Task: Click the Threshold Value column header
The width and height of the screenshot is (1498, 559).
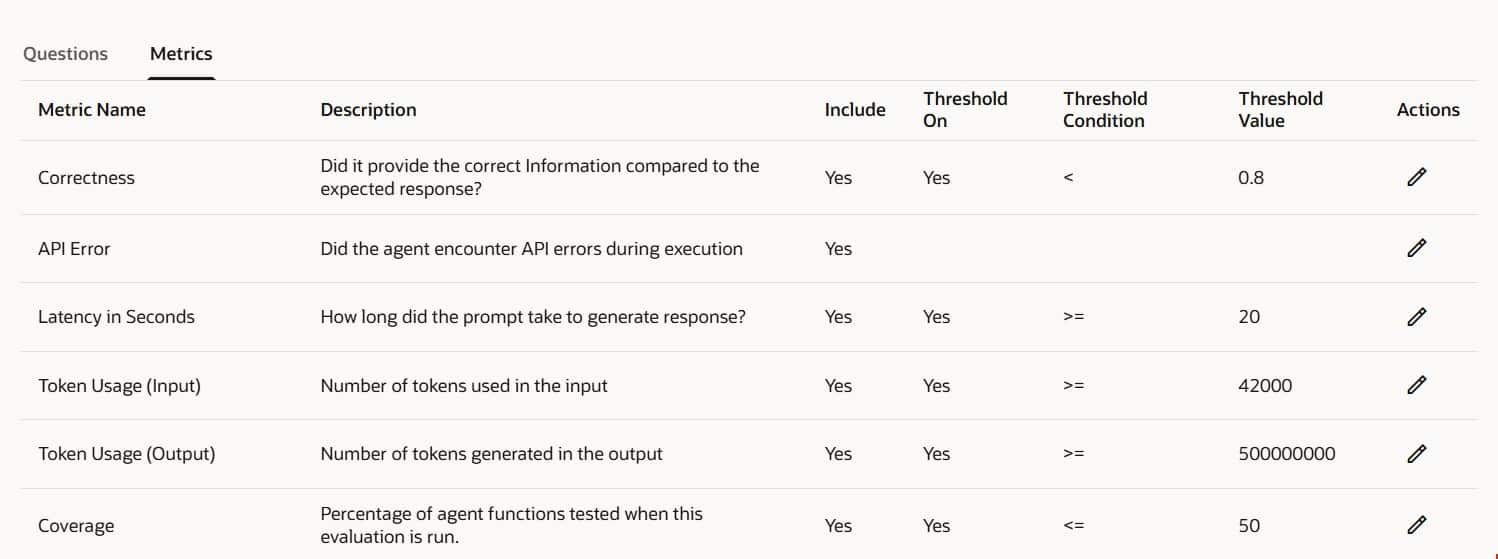Action: coord(1280,110)
